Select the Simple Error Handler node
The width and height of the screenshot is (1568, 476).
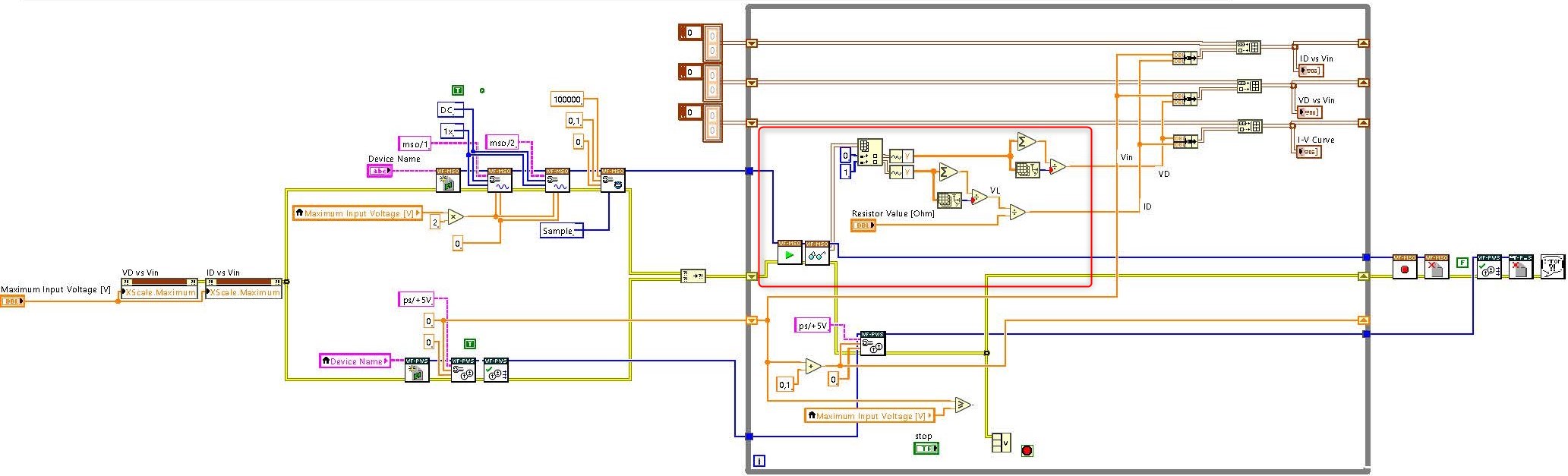1552,266
